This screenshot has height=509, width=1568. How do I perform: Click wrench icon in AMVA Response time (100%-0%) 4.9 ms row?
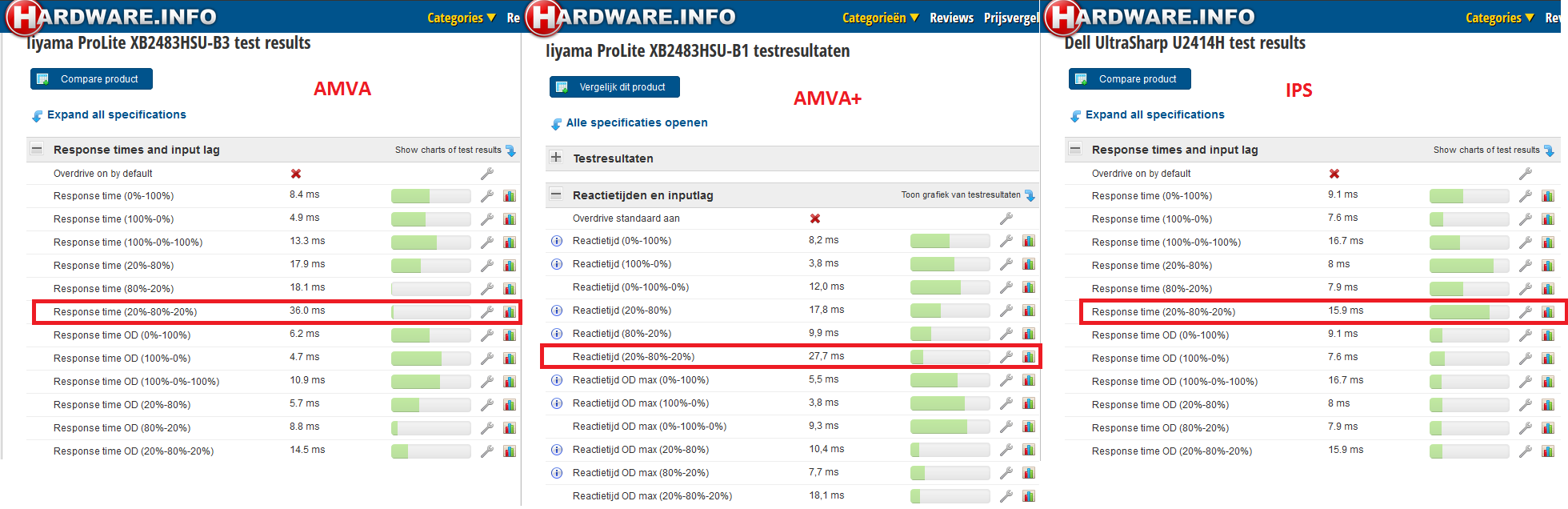coord(486,219)
